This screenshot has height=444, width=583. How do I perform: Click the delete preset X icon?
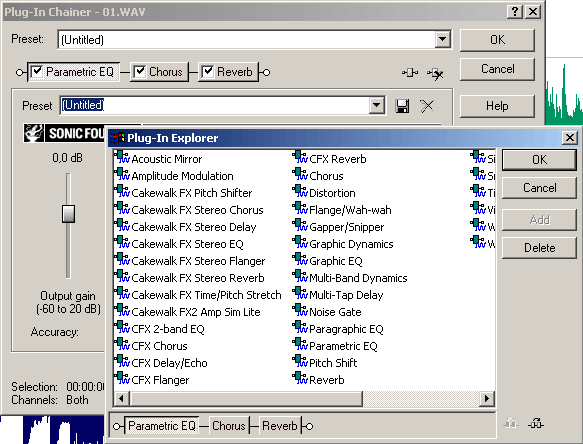click(x=427, y=106)
